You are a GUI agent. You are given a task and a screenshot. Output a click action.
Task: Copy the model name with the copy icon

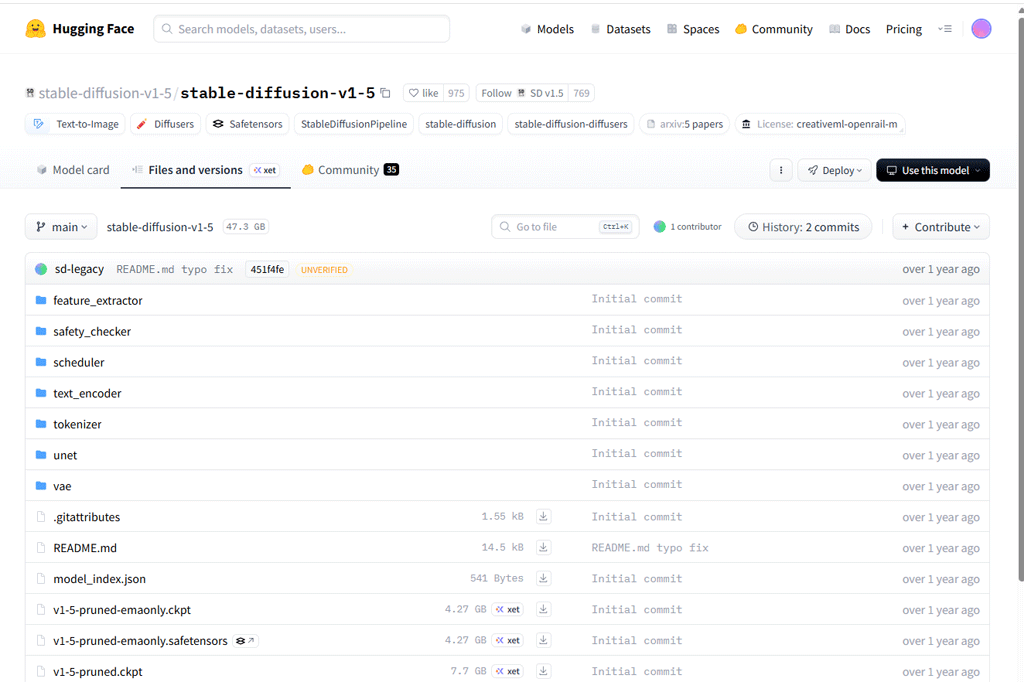tap(386, 93)
